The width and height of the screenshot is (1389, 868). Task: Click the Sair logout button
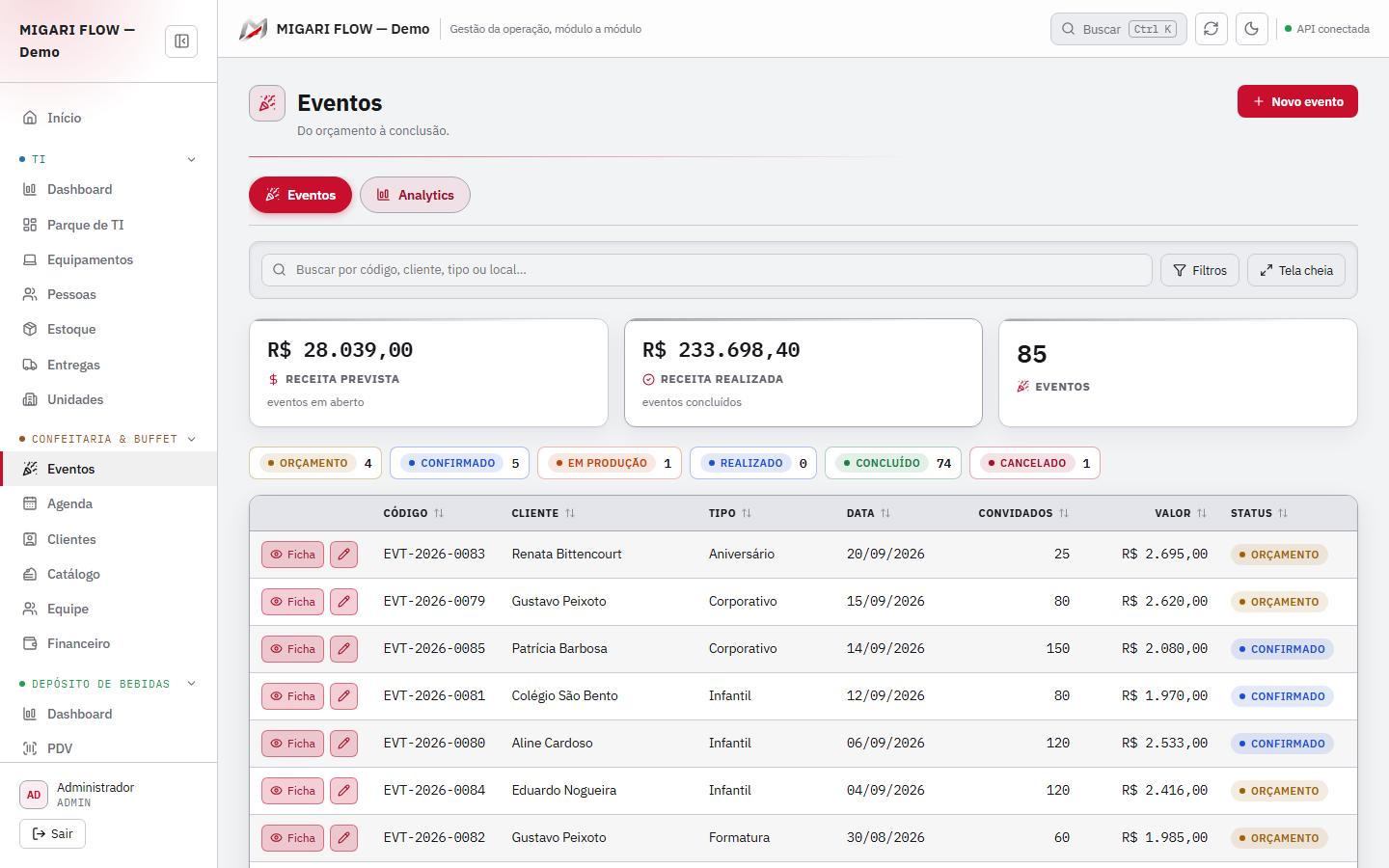52,834
